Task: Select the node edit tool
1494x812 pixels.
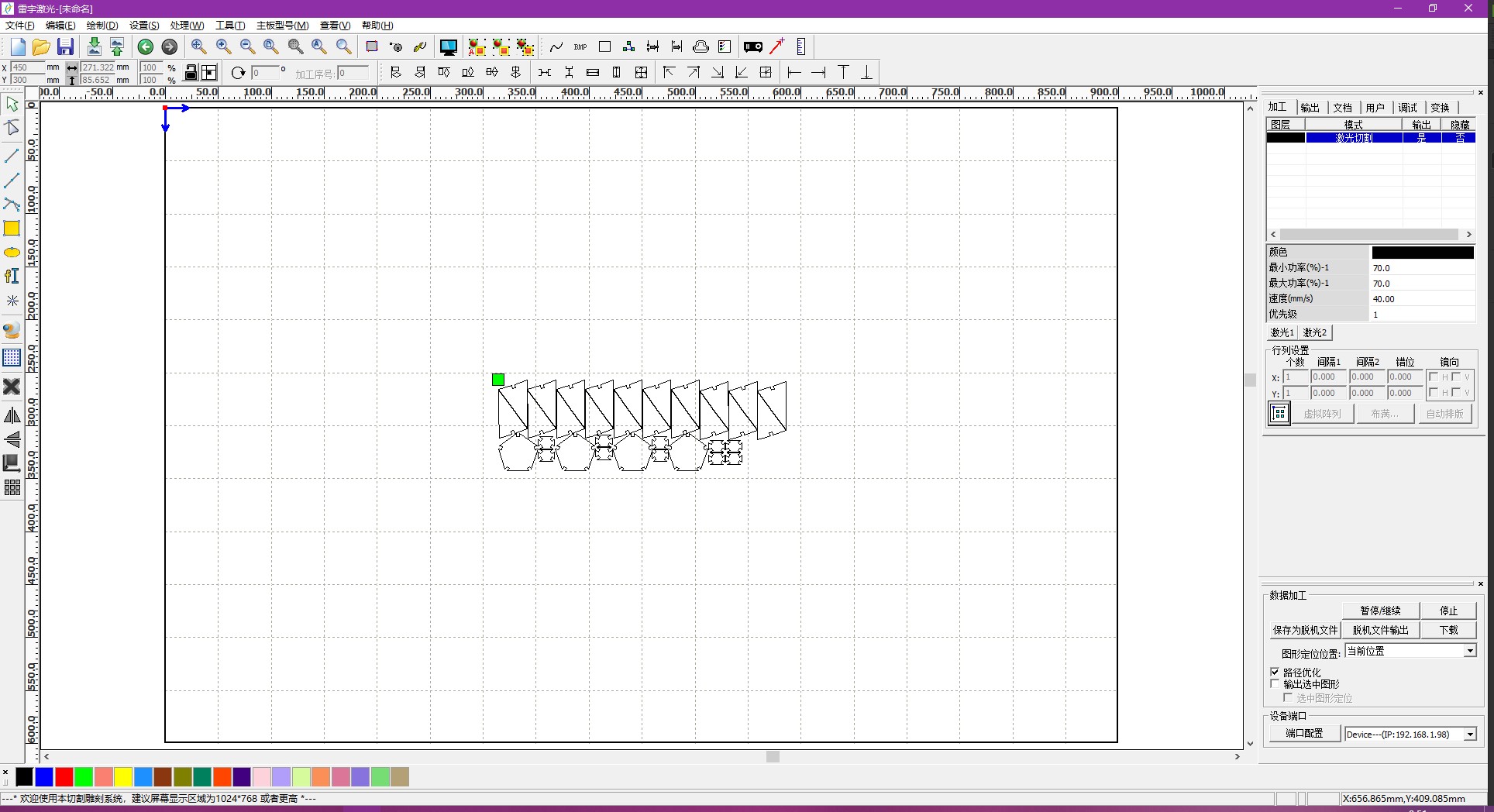Action: pos(12,129)
